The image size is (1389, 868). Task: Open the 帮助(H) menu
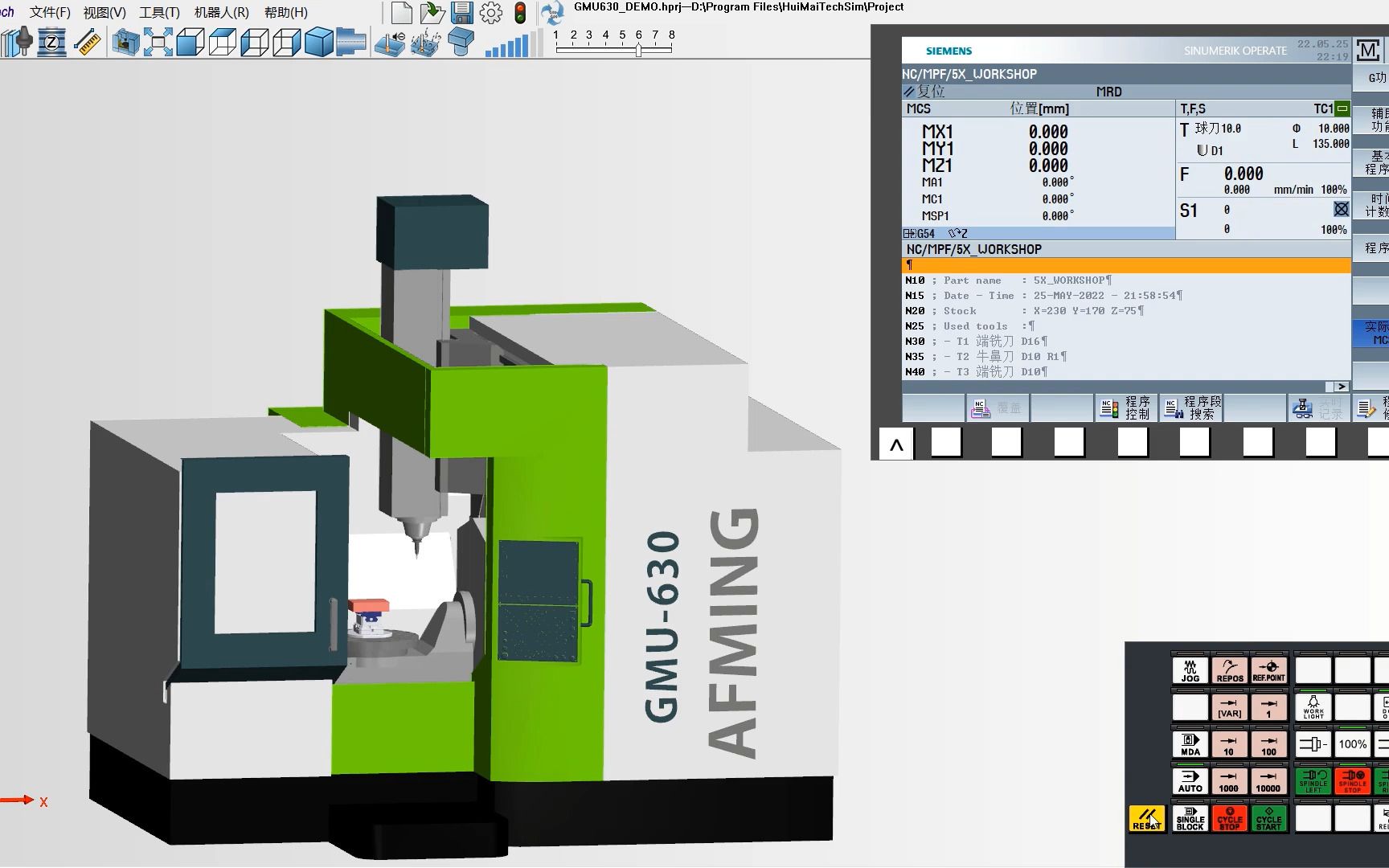point(286,13)
